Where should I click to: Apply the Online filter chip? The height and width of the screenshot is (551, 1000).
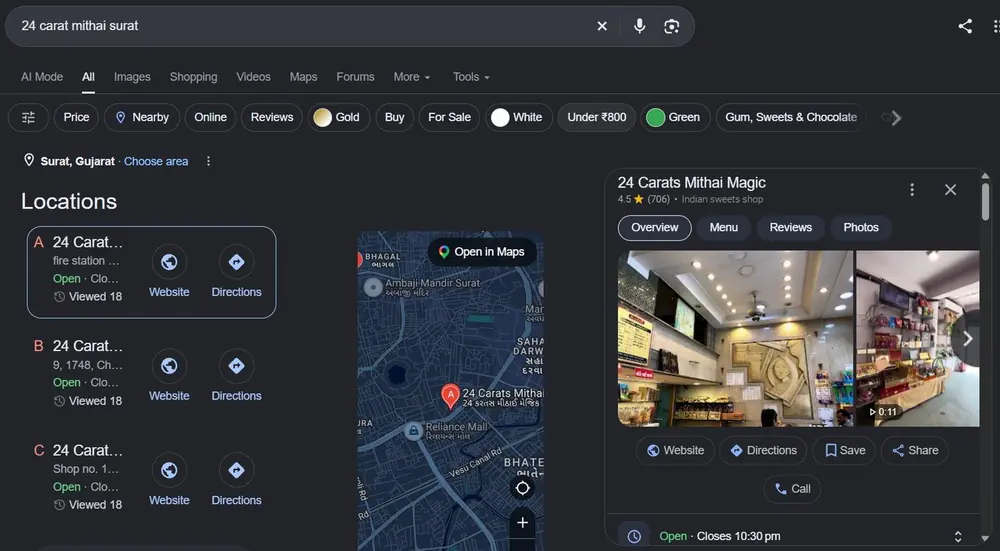coord(210,117)
